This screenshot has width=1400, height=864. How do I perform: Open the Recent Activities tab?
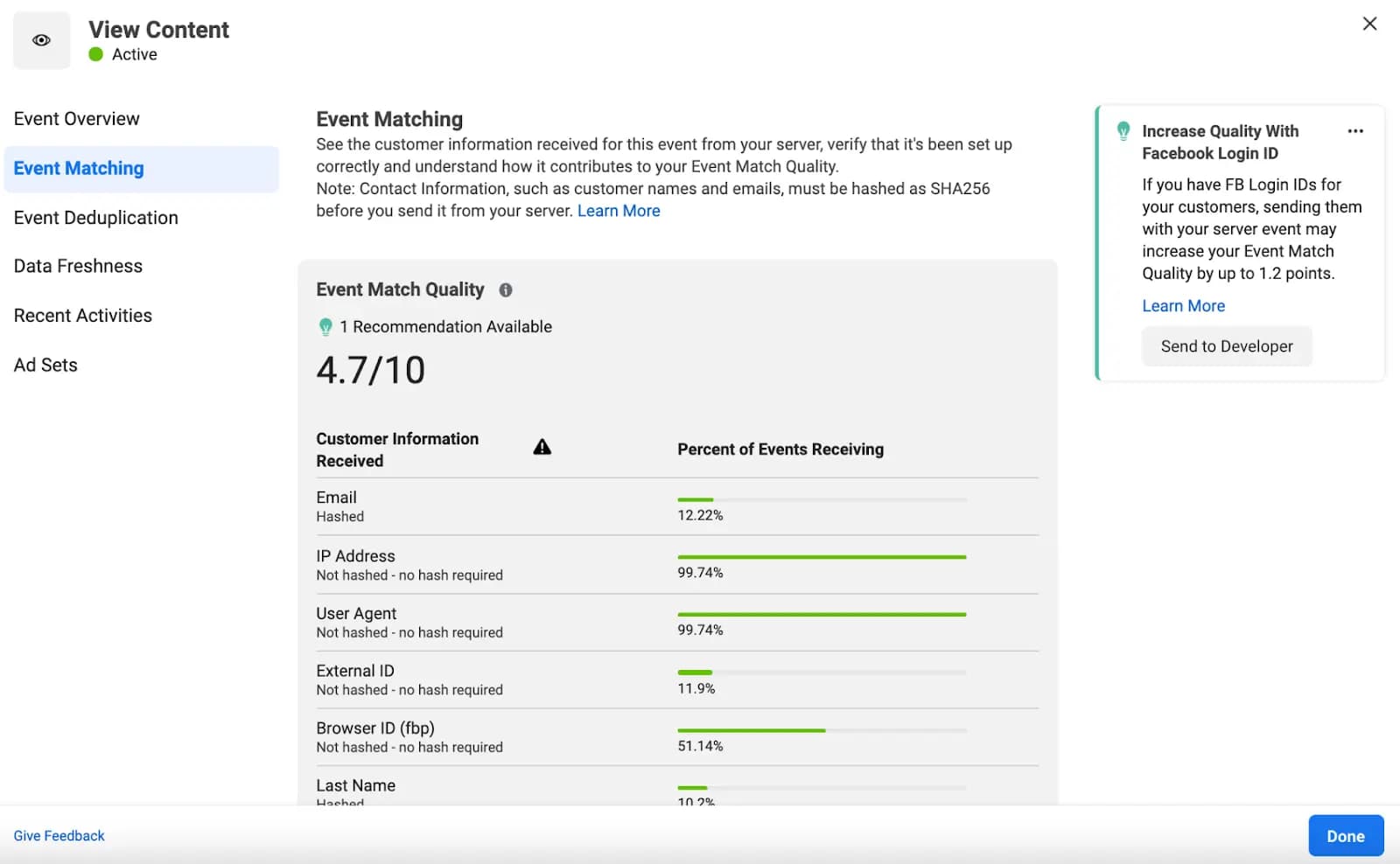83,316
